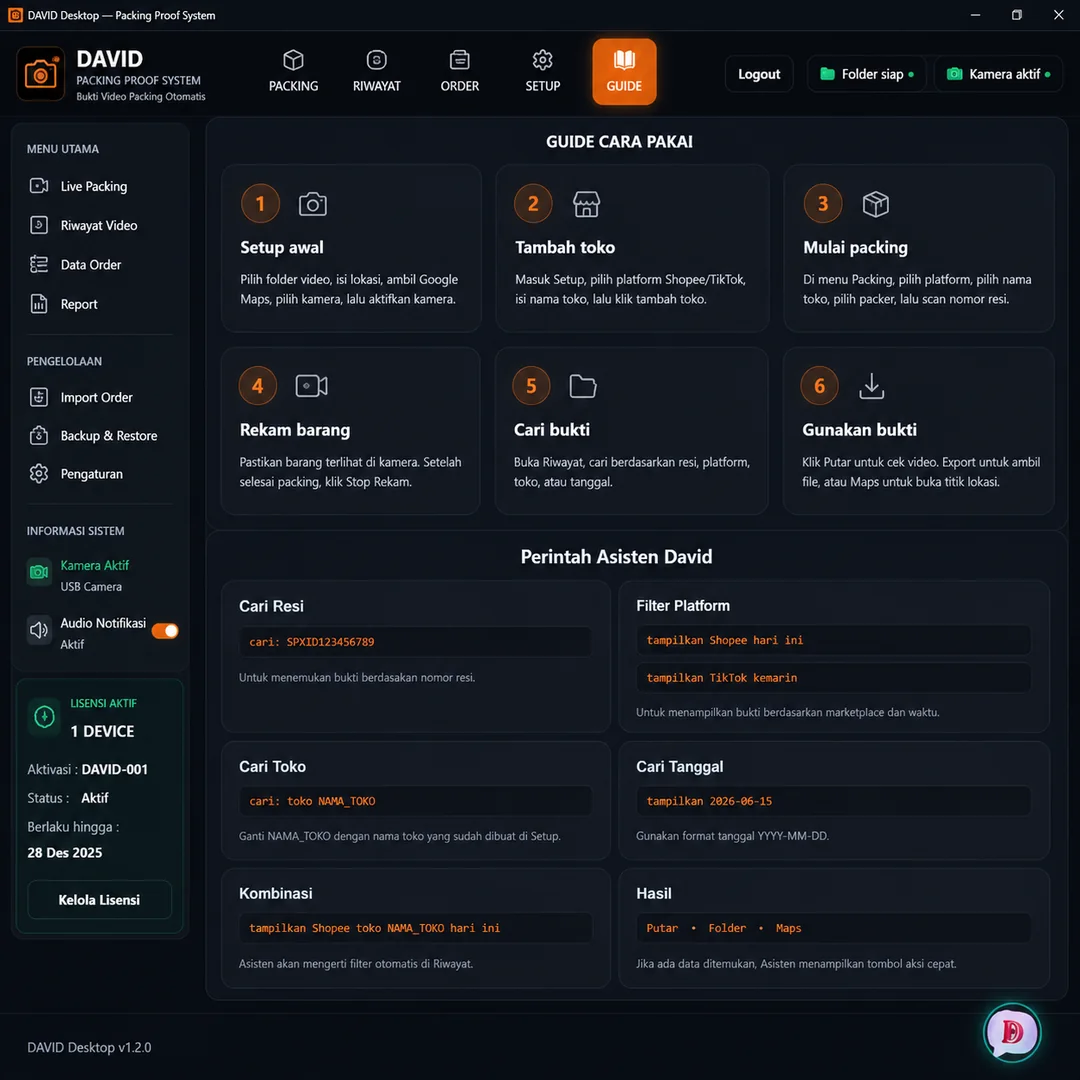Open the RIWAYAT history icon
The width and height of the screenshot is (1080, 1080).
point(376,61)
